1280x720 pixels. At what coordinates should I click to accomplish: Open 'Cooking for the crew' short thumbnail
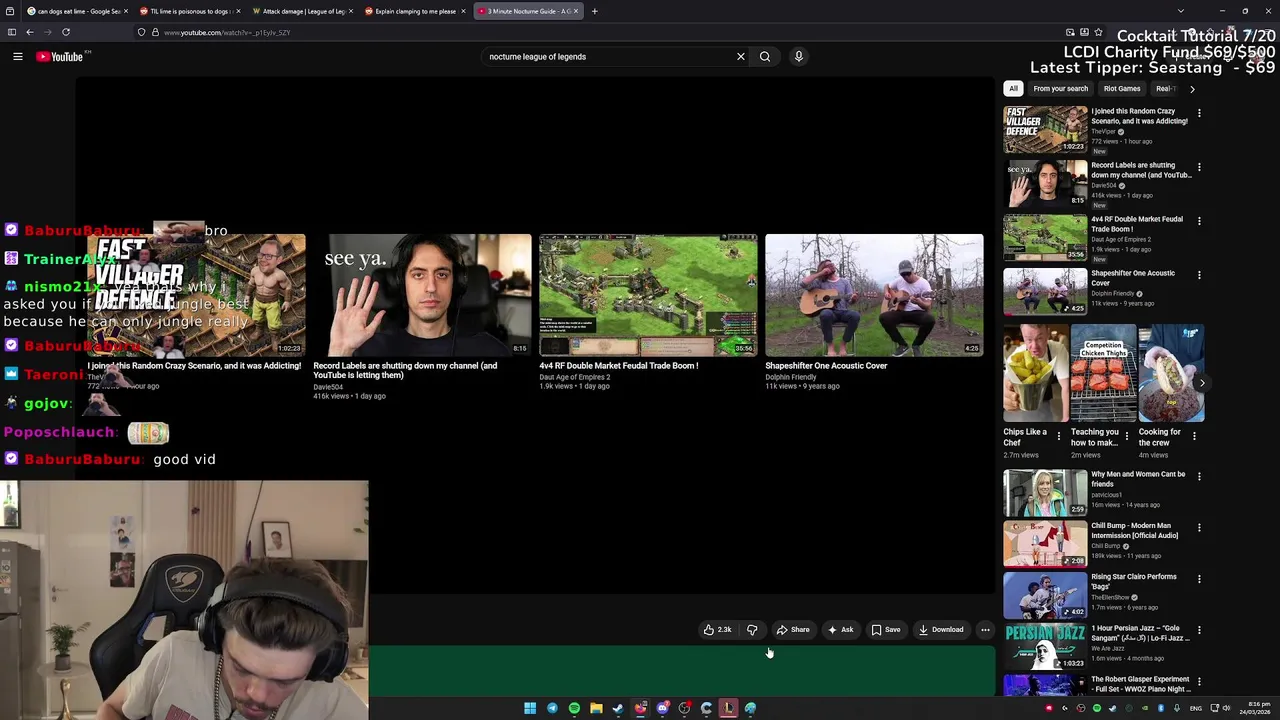pyautogui.click(x=1171, y=373)
